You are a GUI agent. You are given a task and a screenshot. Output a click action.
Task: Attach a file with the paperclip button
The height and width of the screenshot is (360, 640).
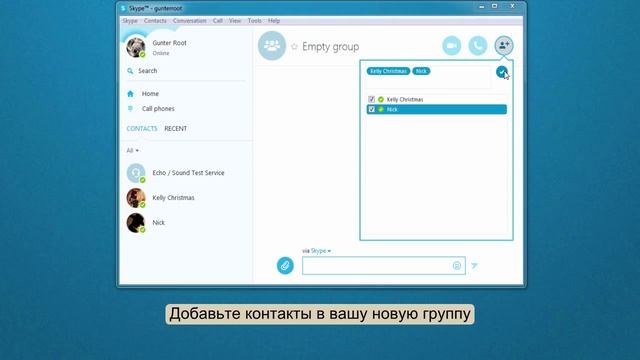tap(285, 265)
